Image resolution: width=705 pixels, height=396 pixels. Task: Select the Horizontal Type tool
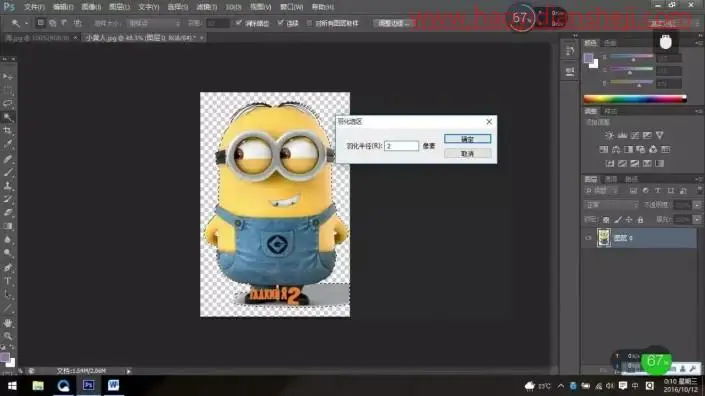pyautogui.click(x=8, y=281)
